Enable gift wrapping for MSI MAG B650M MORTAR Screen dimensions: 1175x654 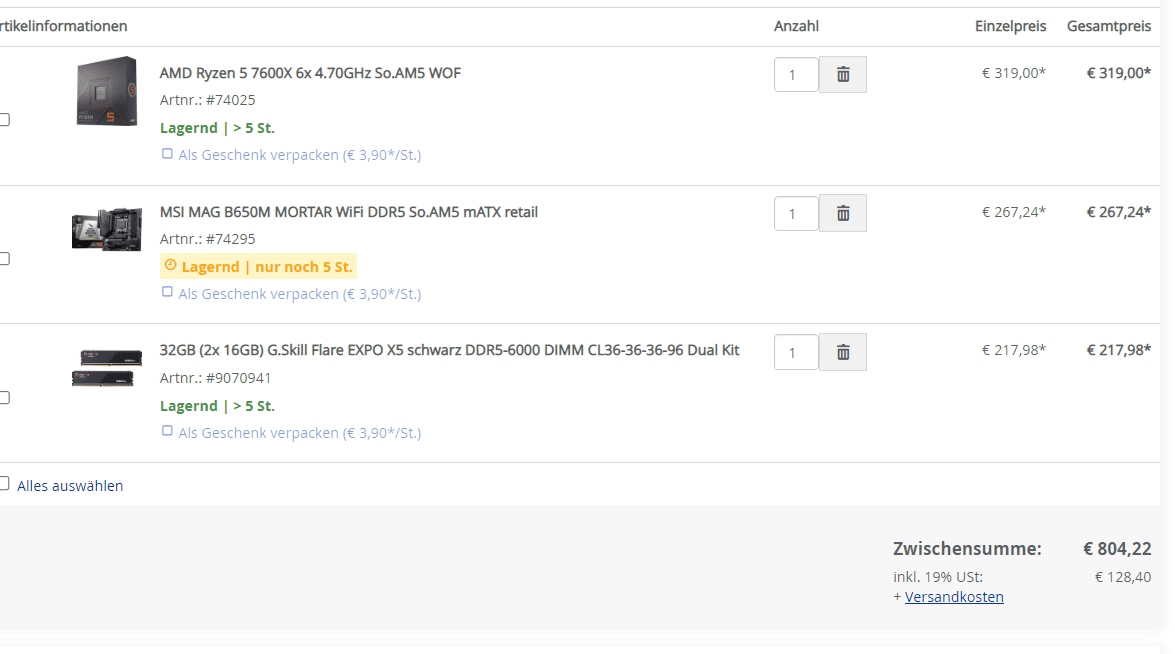167,292
